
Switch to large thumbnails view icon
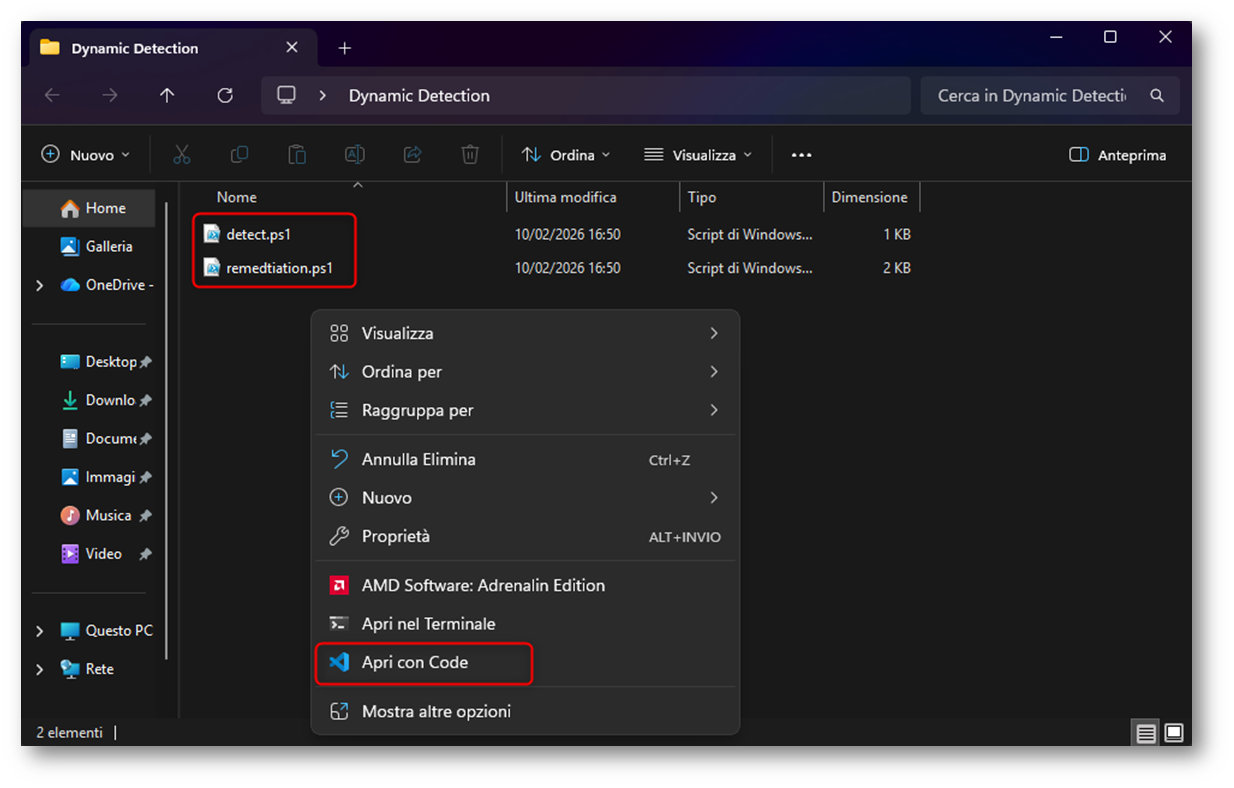1174,733
